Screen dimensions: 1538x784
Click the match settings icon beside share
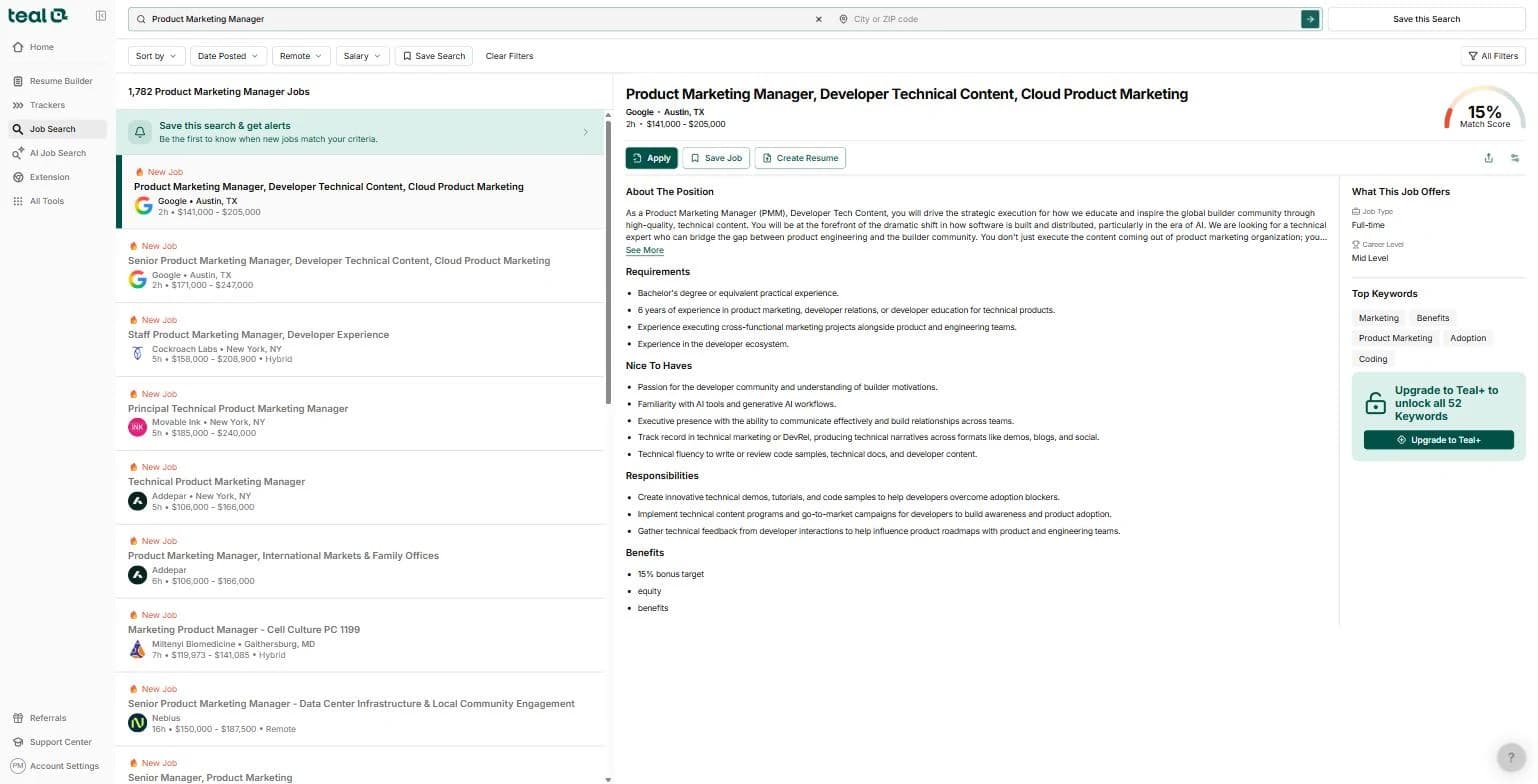(1515, 158)
